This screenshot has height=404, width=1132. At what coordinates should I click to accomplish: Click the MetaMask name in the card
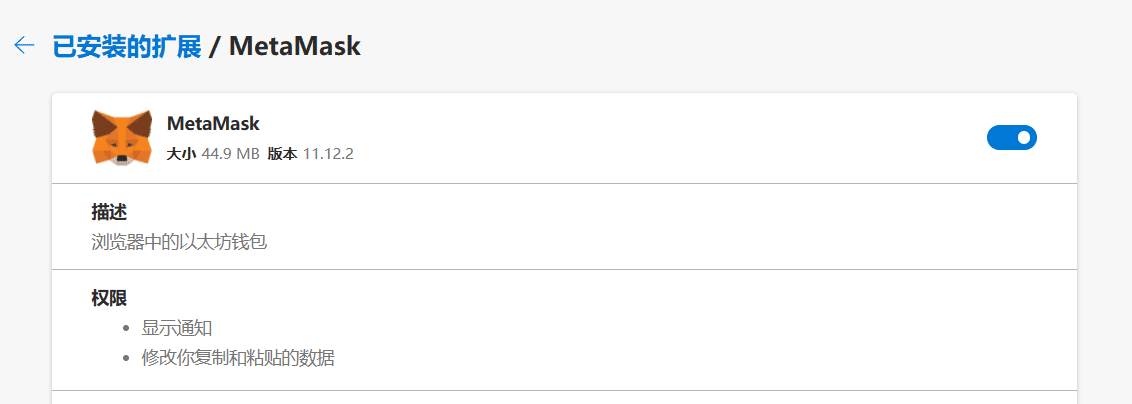coord(213,123)
